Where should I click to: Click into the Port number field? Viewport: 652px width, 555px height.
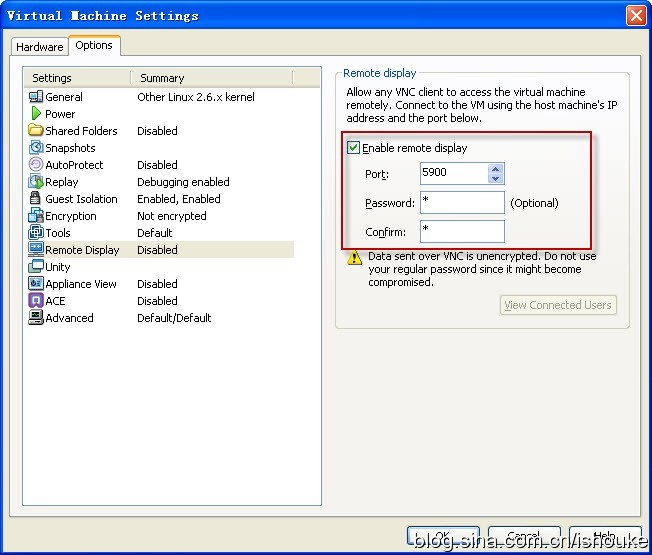click(454, 173)
